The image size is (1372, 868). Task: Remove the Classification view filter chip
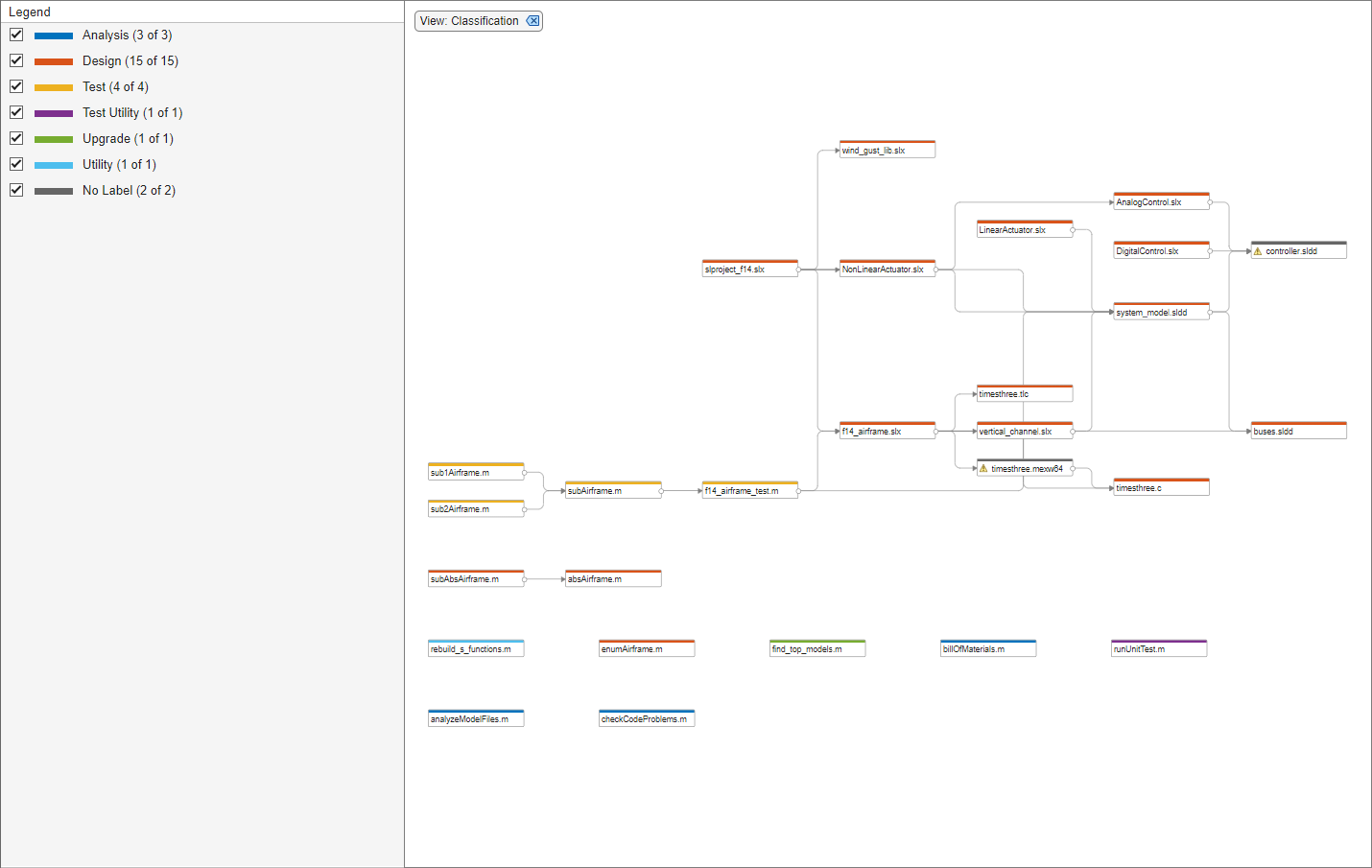[x=533, y=20]
